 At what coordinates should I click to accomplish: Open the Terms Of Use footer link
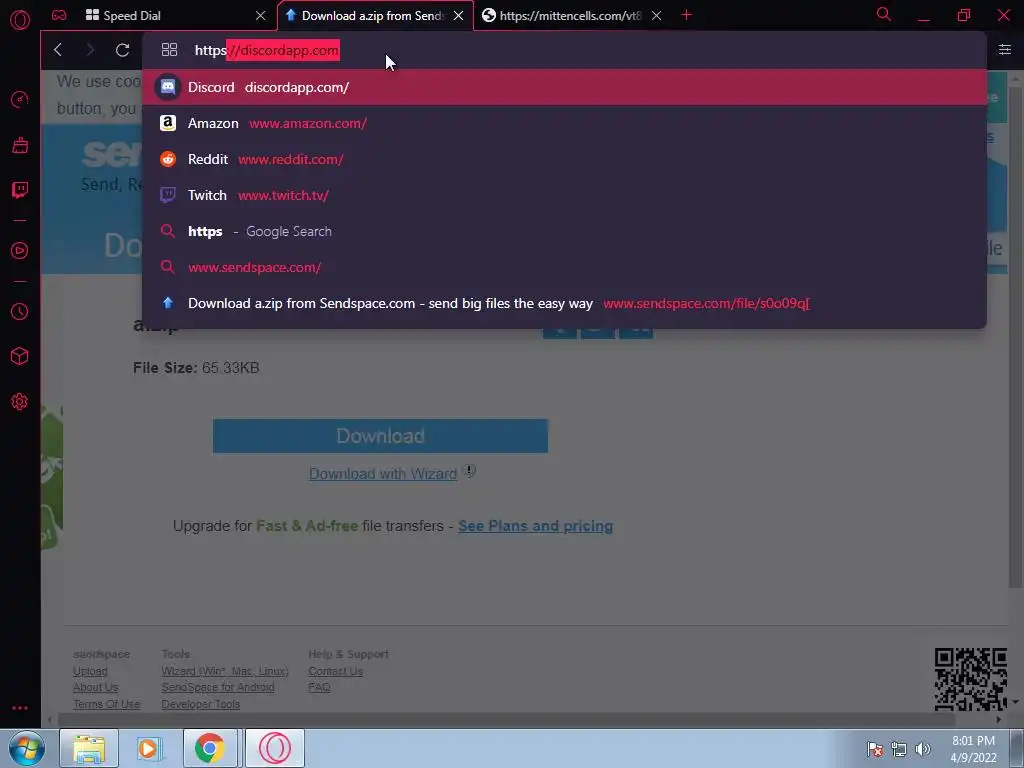(x=106, y=704)
